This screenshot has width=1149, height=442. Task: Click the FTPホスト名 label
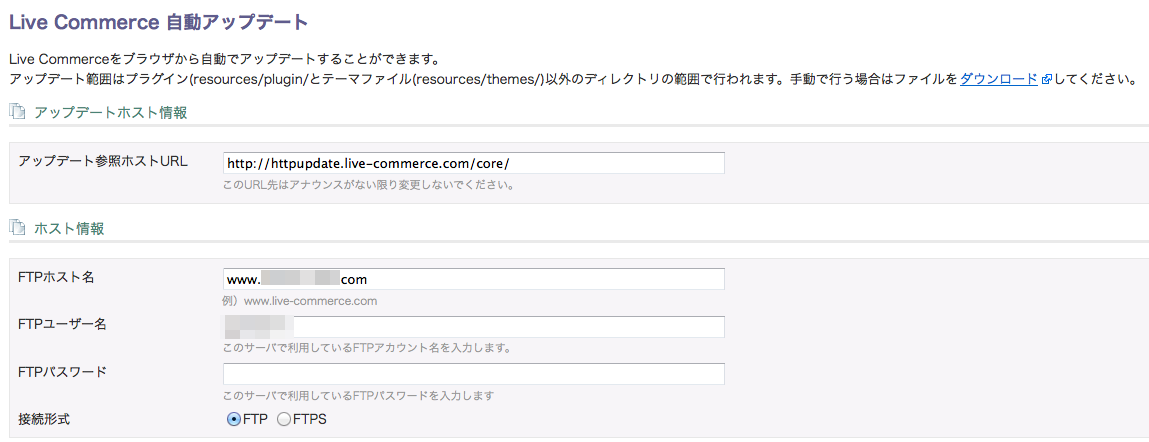[x=56, y=277]
